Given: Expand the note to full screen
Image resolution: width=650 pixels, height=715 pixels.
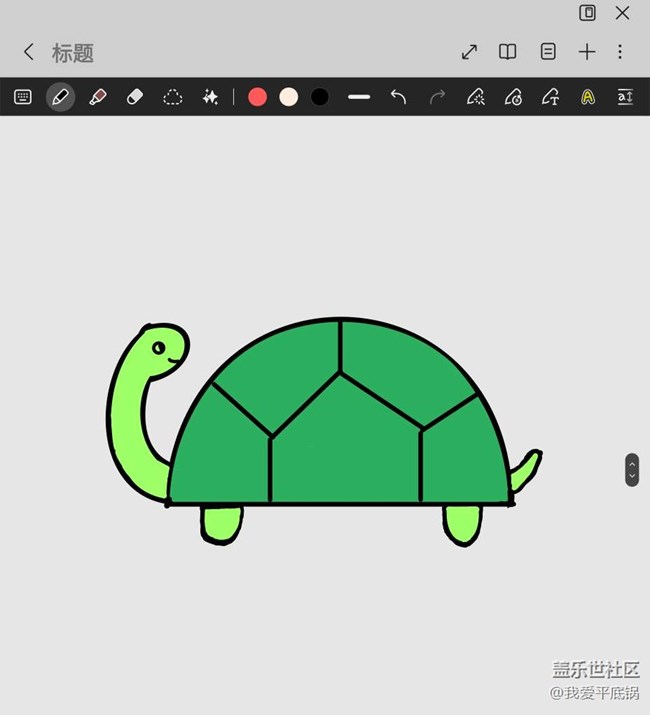Looking at the screenshot, I should (x=469, y=52).
